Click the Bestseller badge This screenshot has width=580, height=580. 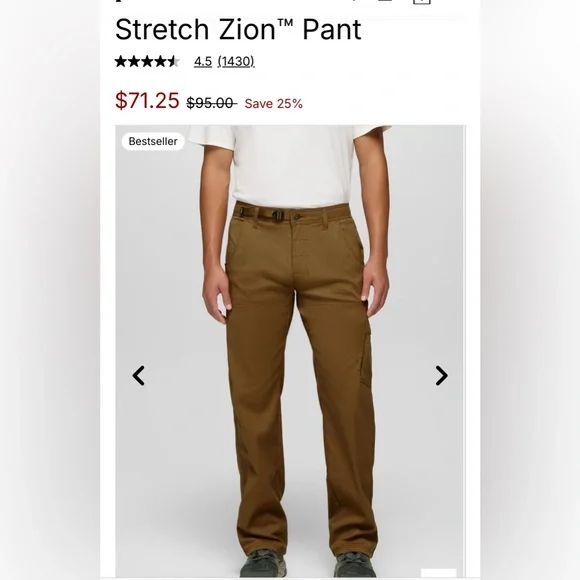[x=153, y=141]
